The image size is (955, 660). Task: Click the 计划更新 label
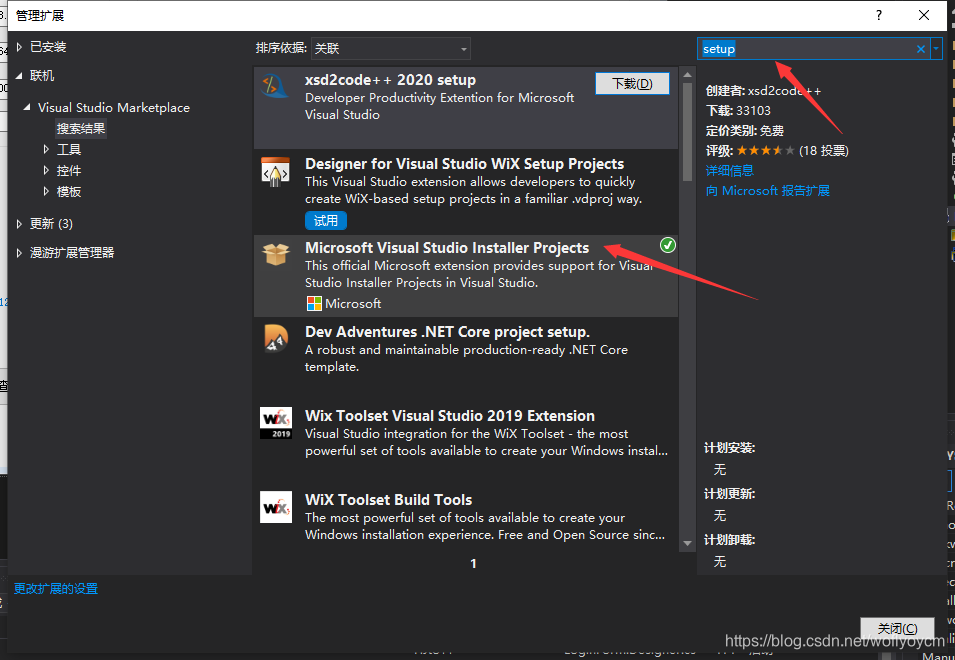pyautogui.click(x=730, y=494)
